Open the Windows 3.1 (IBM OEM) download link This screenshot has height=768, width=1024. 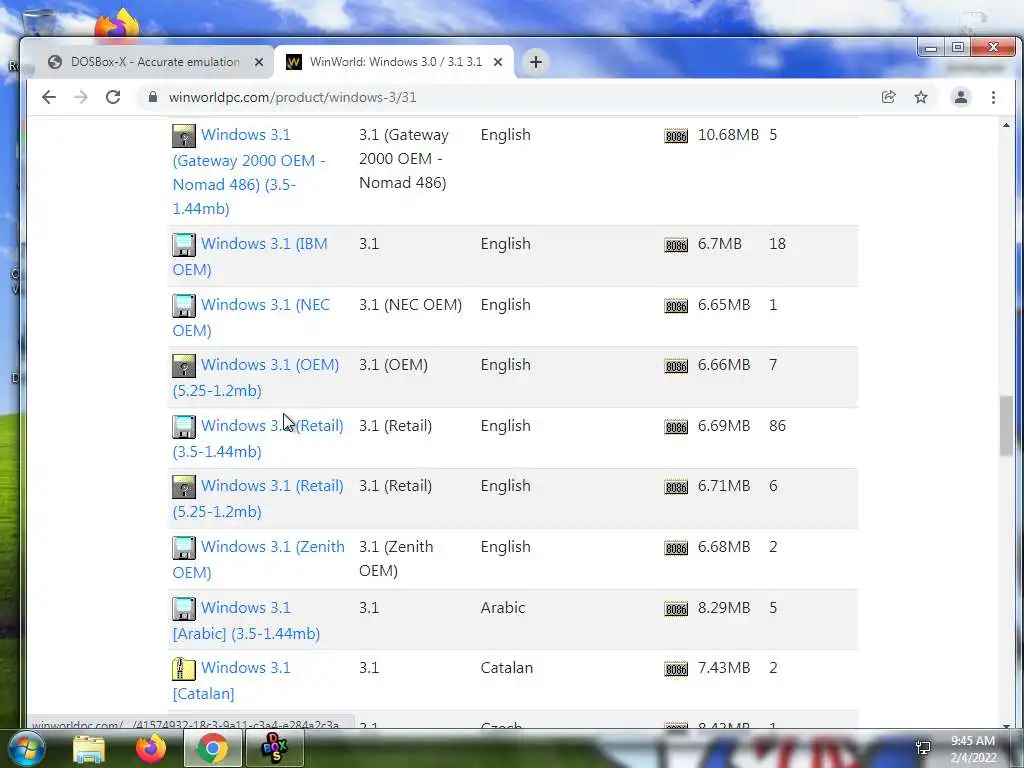tap(250, 257)
